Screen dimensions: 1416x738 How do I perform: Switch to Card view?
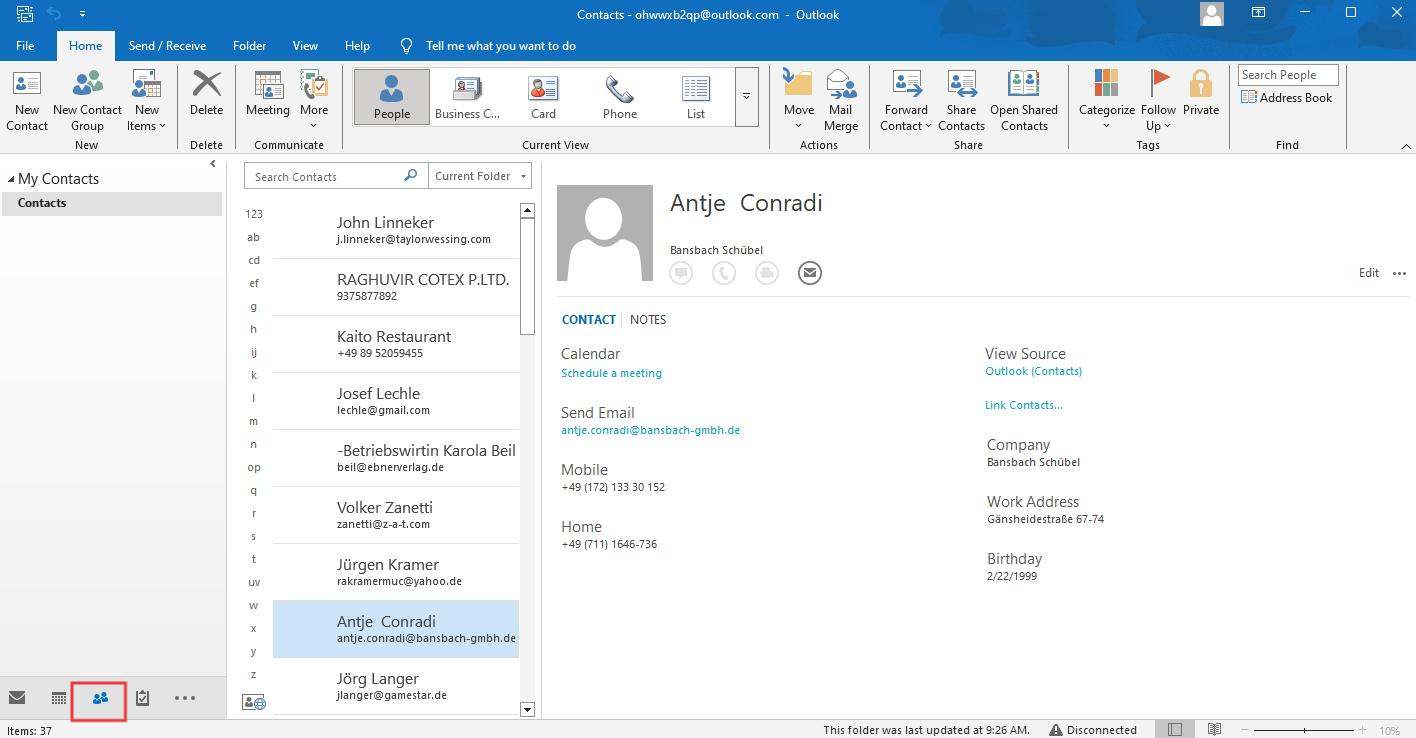coord(543,97)
